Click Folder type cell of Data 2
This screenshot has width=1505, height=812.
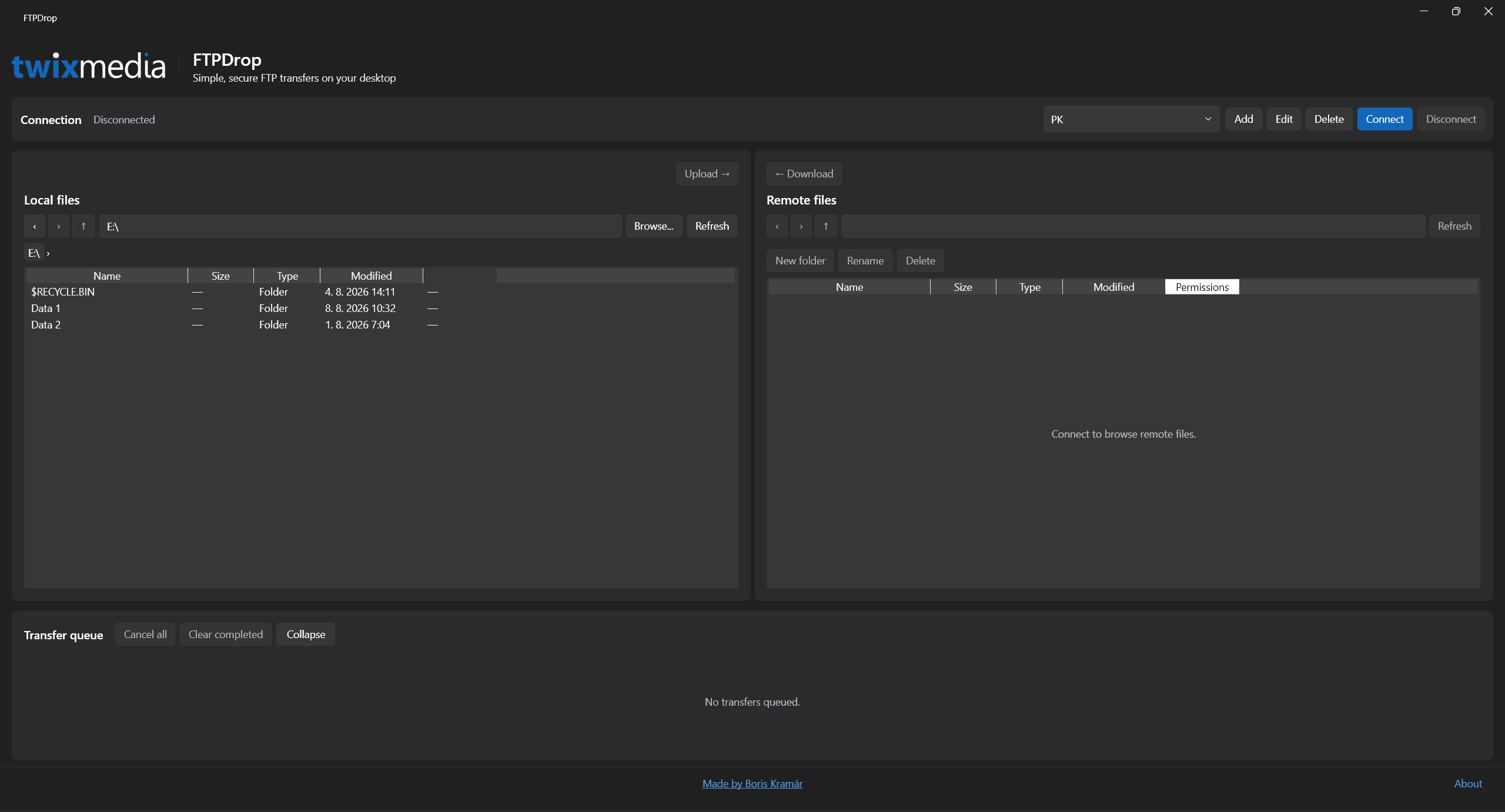coord(273,325)
